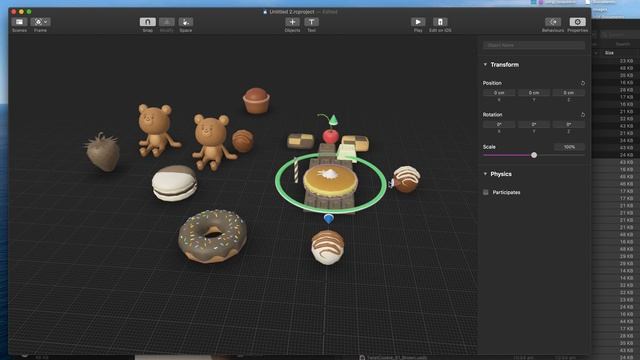640x360 pixels.
Task: Select the white truffle below the pancake
Action: click(327, 247)
